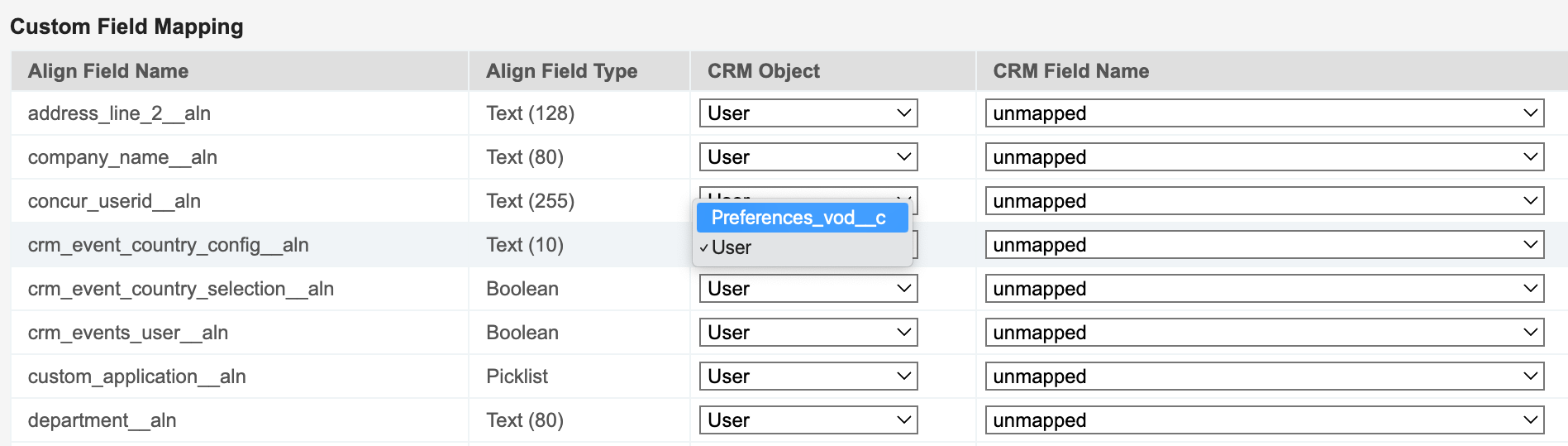1568x446 pixels.
Task: Expand CRM Field Name dropdown for crm_event_country_selection__aln
Action: 1264,289
